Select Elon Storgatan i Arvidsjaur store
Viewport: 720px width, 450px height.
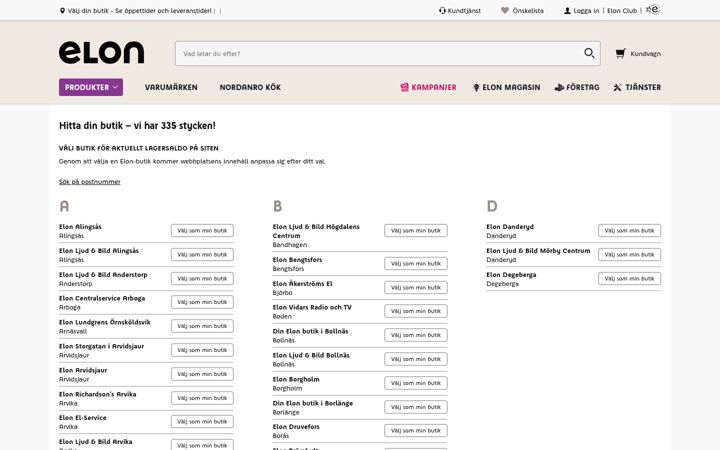(202, 350)
